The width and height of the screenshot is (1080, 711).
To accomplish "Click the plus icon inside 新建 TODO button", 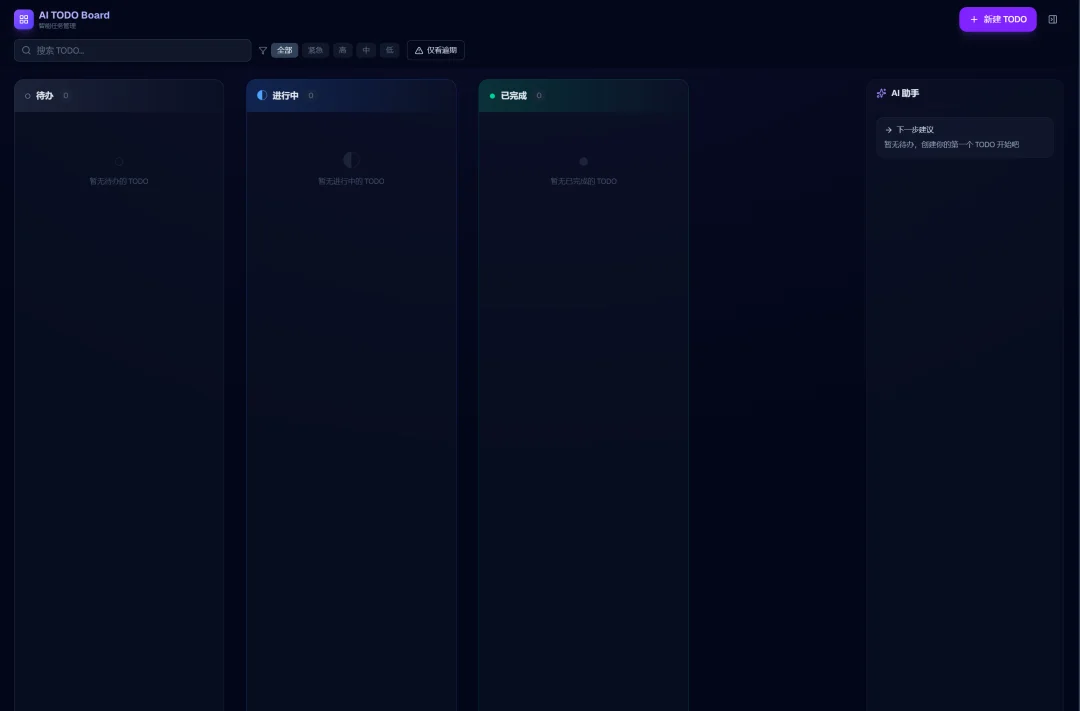I will click(973, 19).
